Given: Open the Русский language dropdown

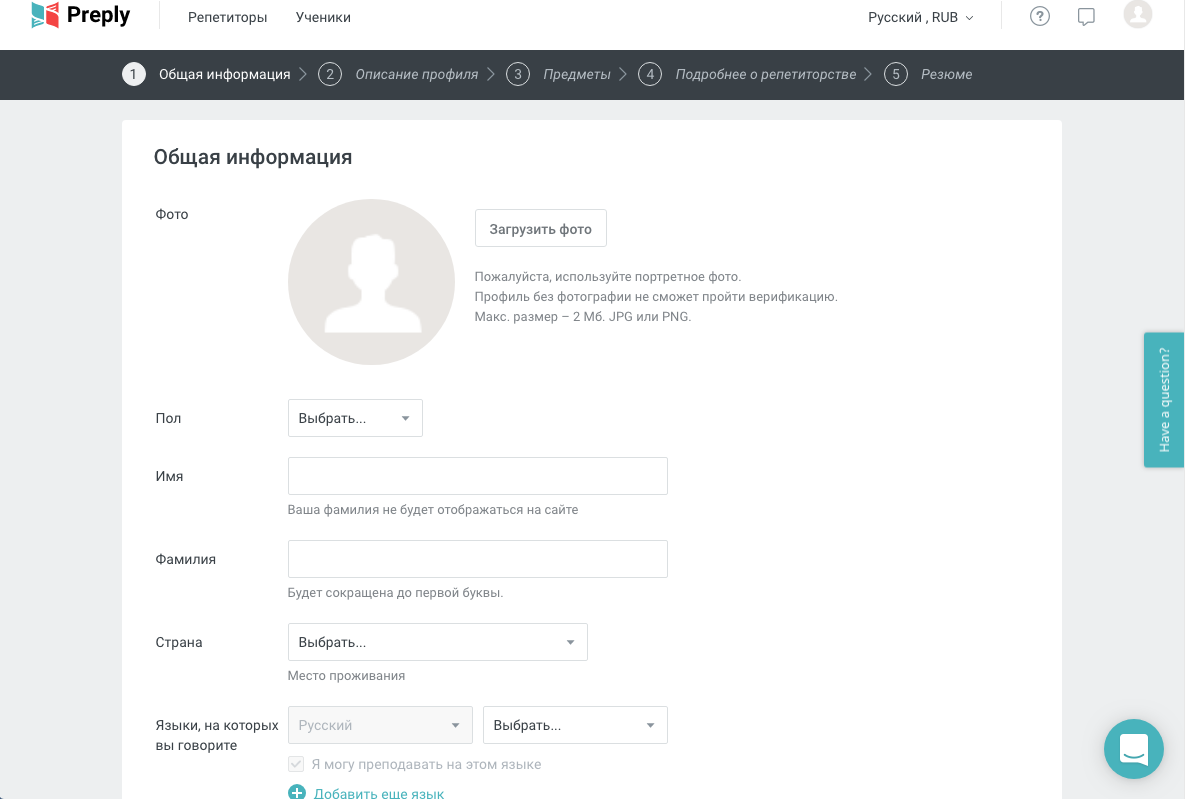Looking at the screenshot, I should click(x=380, y=725).
